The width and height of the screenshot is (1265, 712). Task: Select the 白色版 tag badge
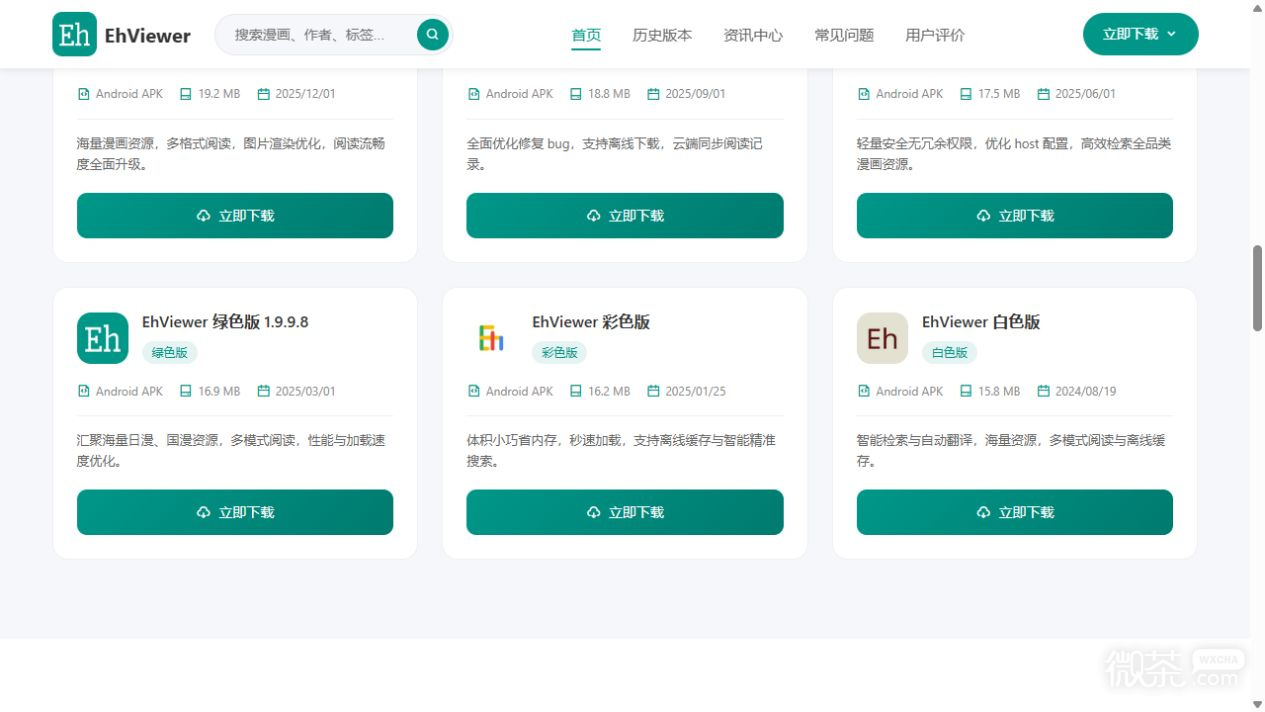[950, 352]
